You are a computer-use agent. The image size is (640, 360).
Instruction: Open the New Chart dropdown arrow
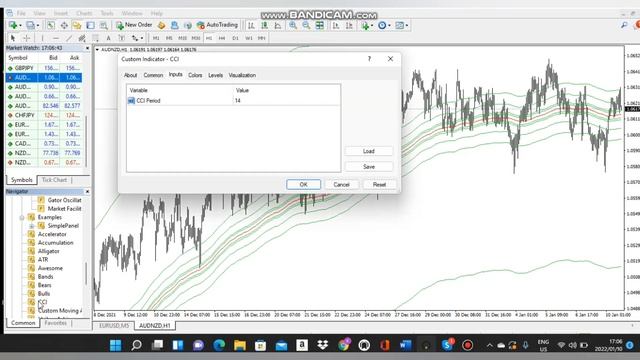point(20,26)
